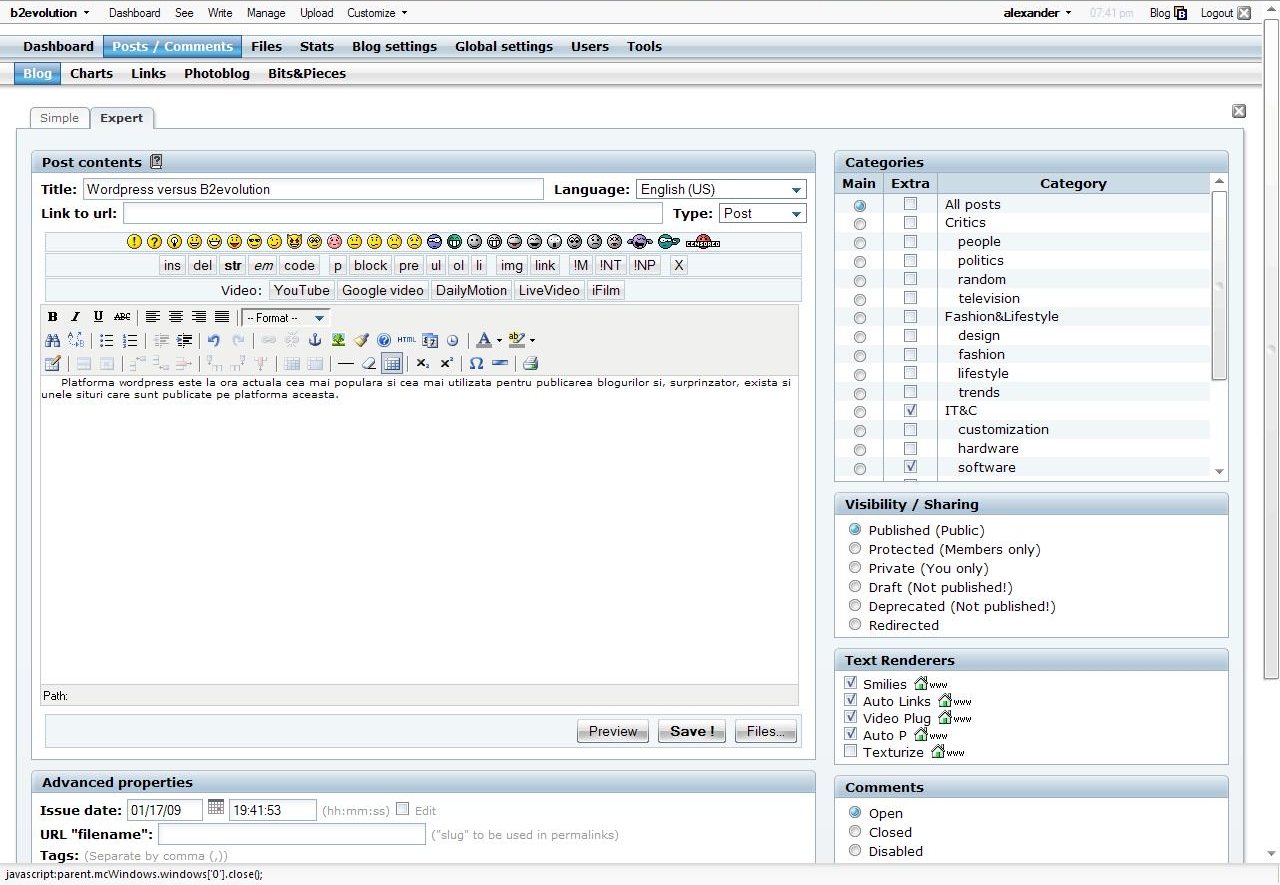Screen dimensions: 1280x885
Task: Insert an unordered bullet list
Action: point(107,340)
